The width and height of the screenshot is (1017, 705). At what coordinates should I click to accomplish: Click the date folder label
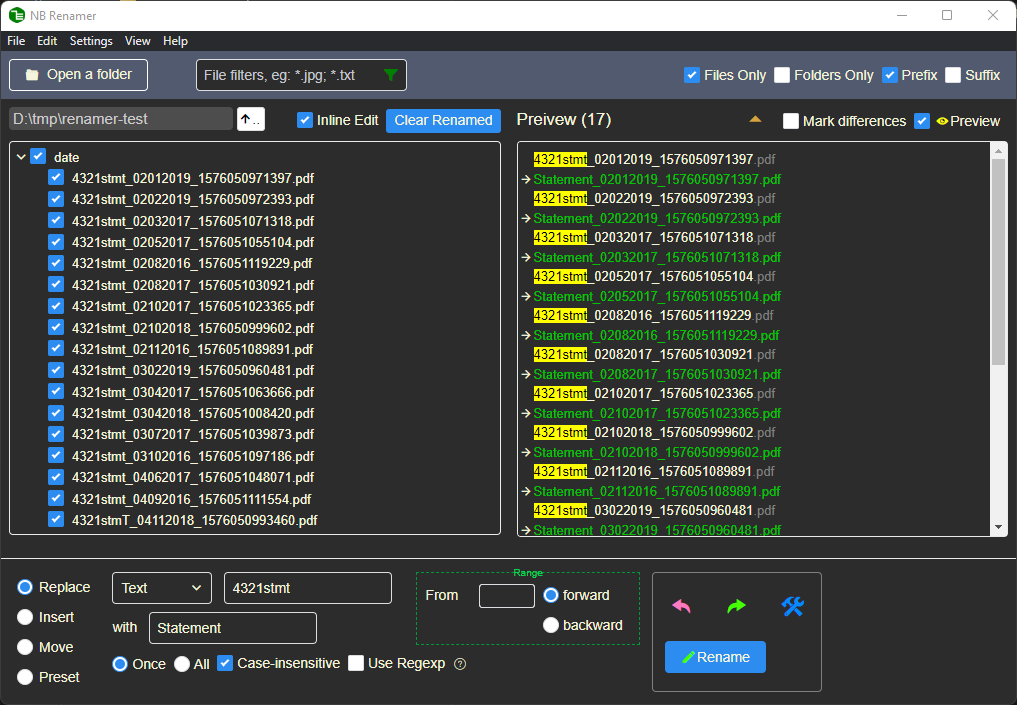coord(66,157)
